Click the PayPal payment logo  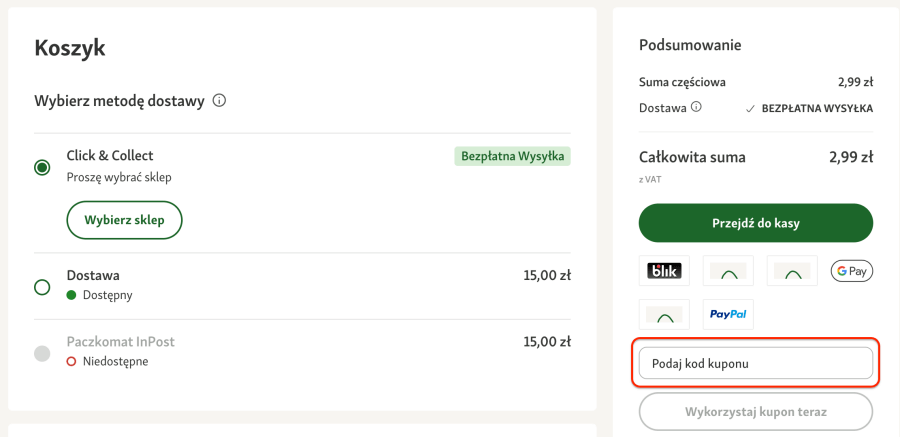click(x=728, y=314)
